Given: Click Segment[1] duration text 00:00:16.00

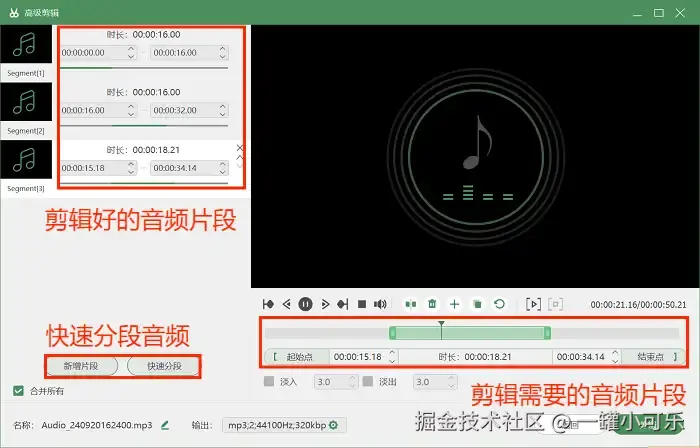Looking at the screenshot, I should [x=157, y=35].
